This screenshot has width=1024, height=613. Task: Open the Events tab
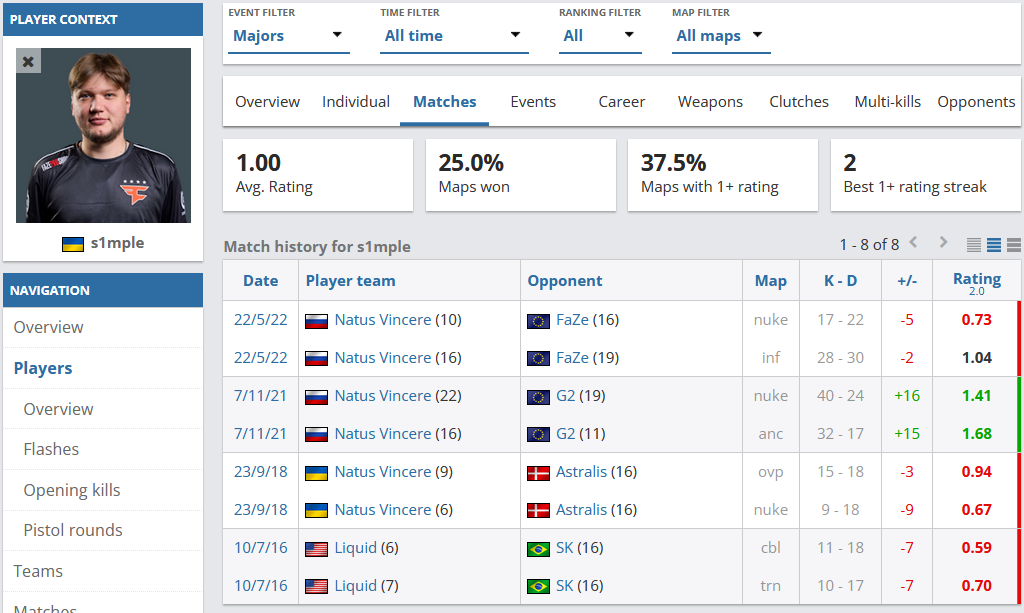533,102
